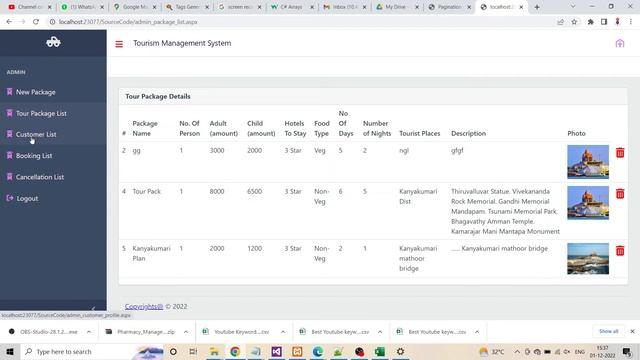
Task: Switch to the Google Maps tab
Action: 135,7
